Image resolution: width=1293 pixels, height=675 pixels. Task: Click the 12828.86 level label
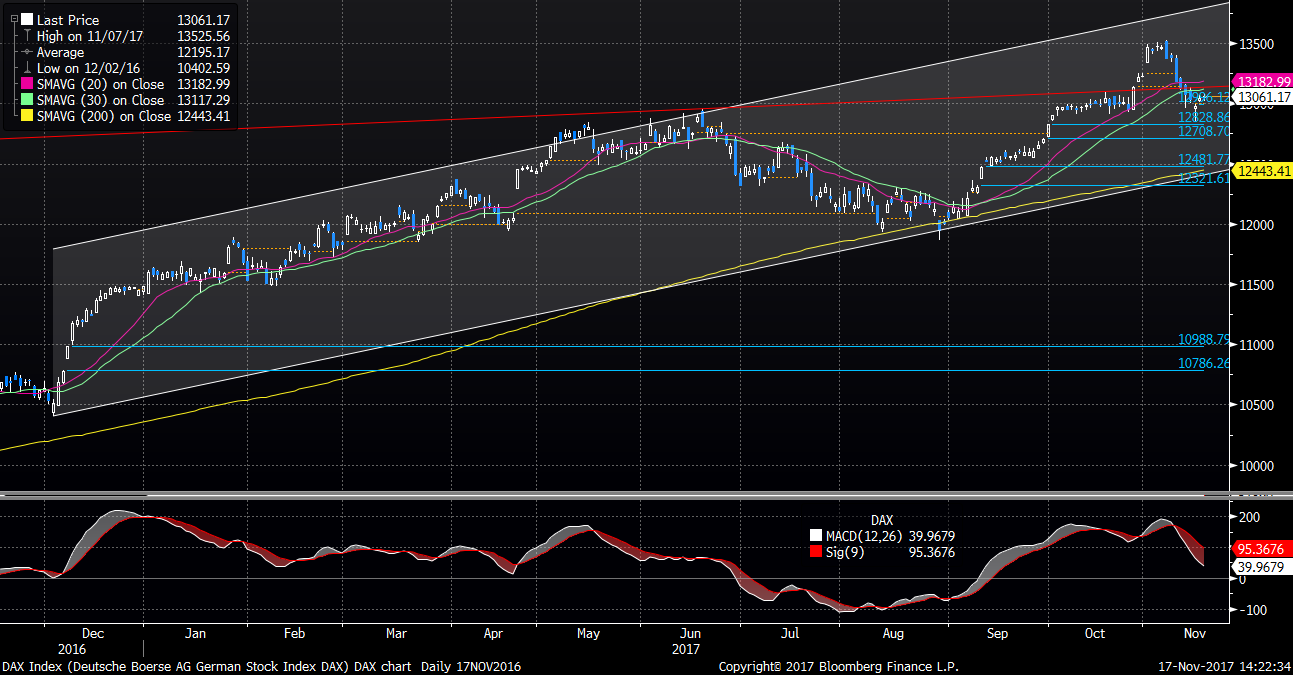pyautogui.click(x=1203, y=117)
